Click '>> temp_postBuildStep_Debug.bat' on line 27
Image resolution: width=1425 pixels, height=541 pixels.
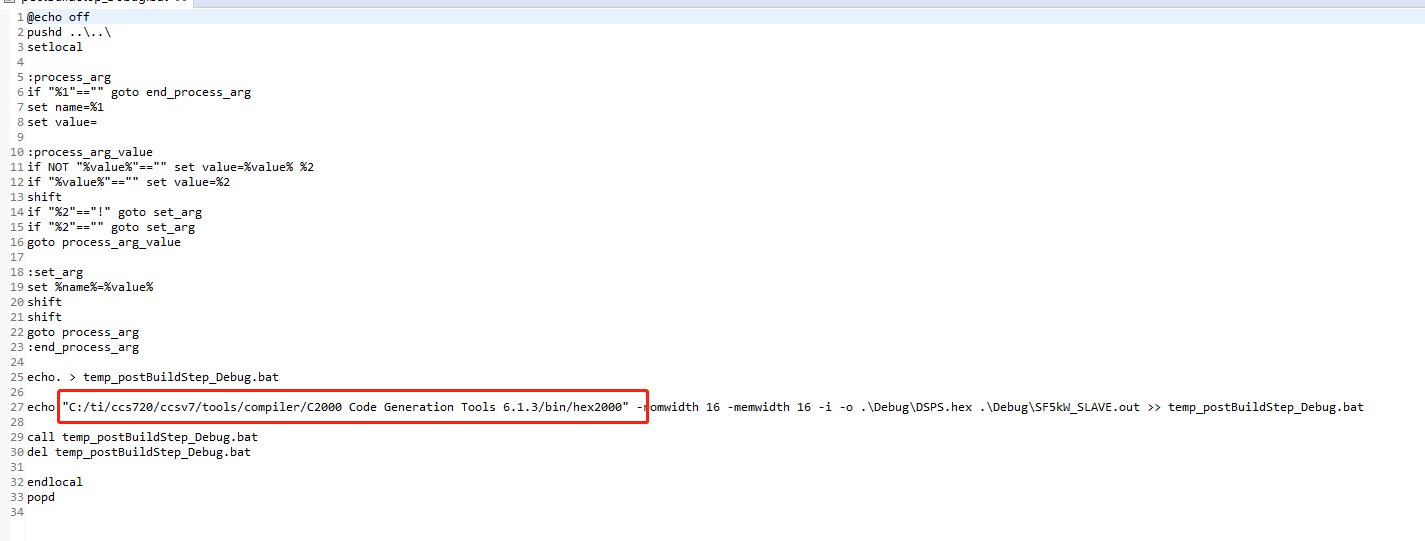click(1256, 407)
